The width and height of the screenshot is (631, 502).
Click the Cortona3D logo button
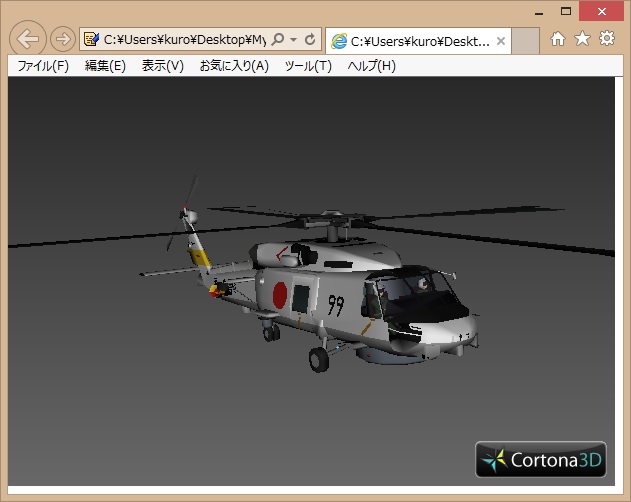(541, 460)
